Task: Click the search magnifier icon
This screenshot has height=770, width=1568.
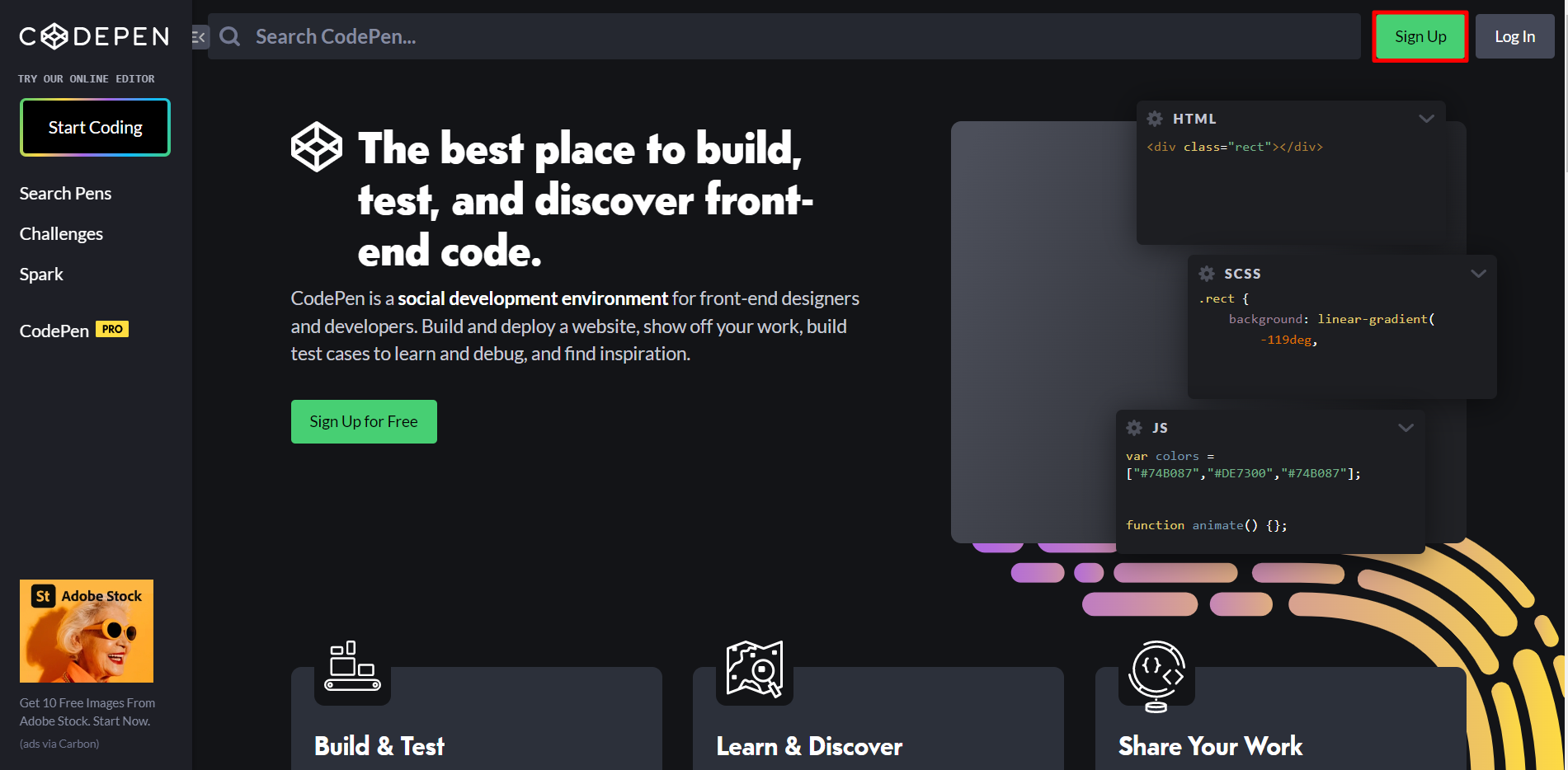Action: (230, 36)
